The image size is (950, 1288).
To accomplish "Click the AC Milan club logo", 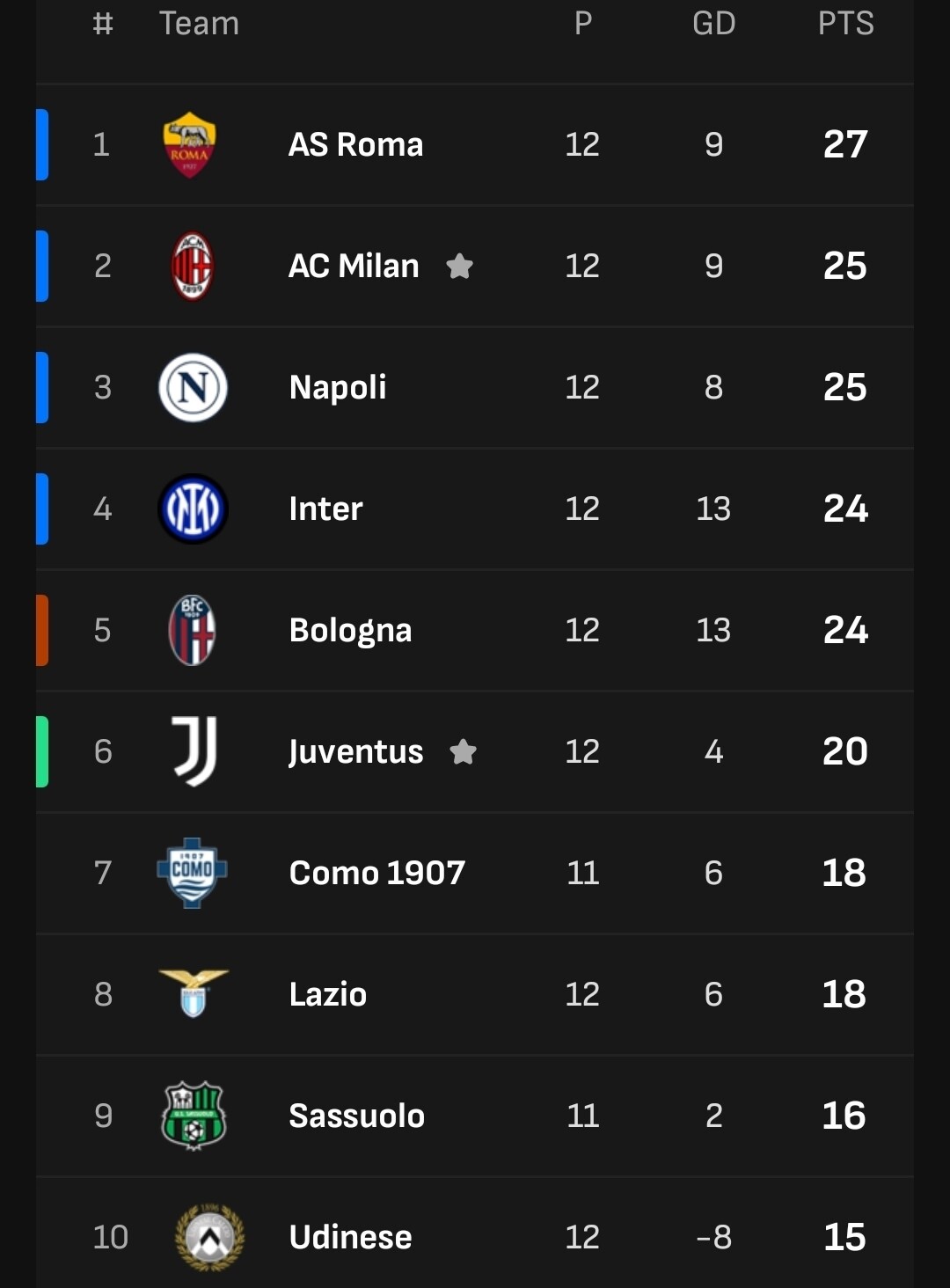I will click(193, 266).
